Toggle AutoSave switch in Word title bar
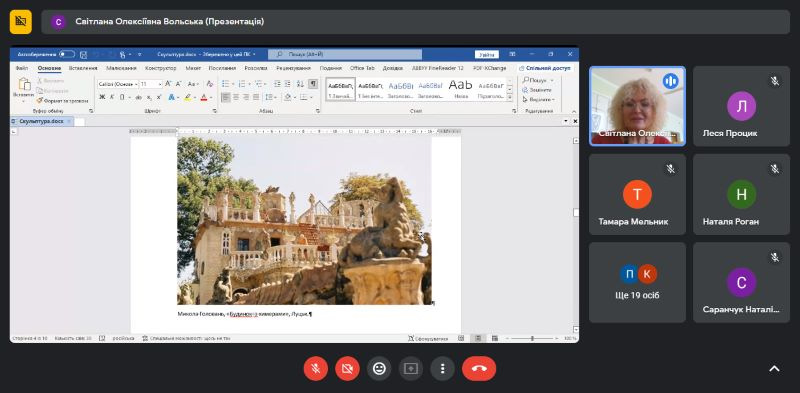Screen dimensions: 800x393 point(66,54)
